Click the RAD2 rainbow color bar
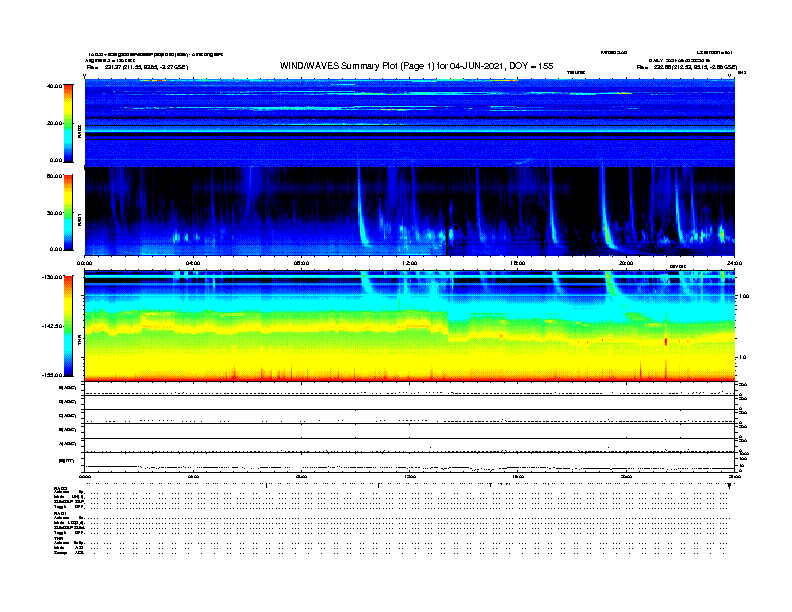 click(68, 123)
